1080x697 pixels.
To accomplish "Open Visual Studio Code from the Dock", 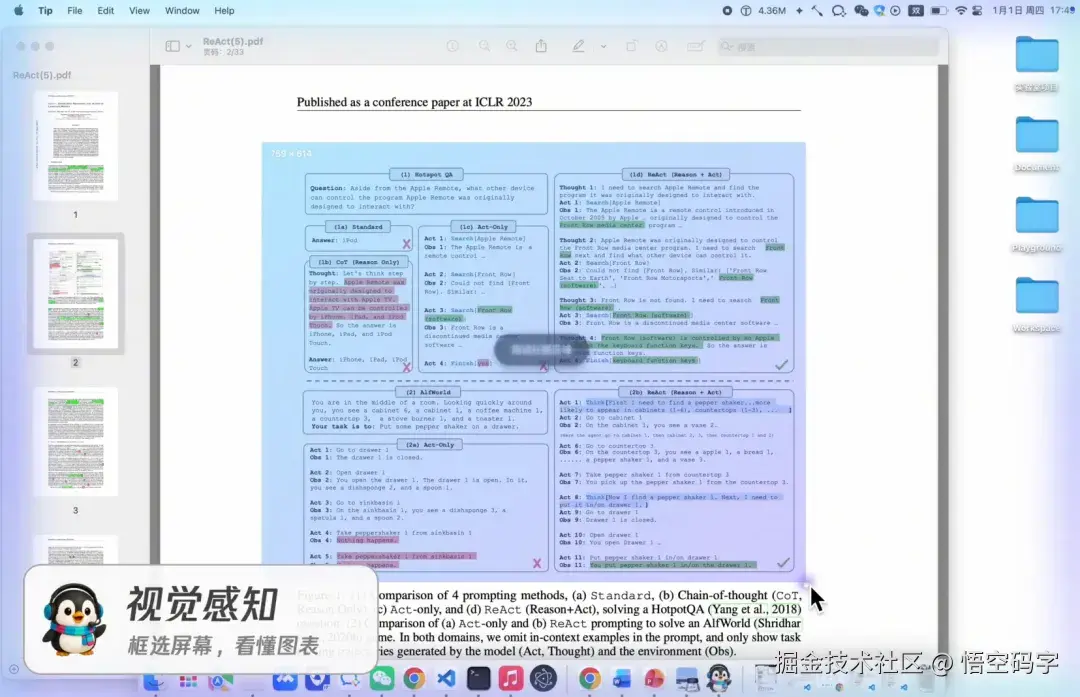I will pyautogui.click(x=446, y=679).
